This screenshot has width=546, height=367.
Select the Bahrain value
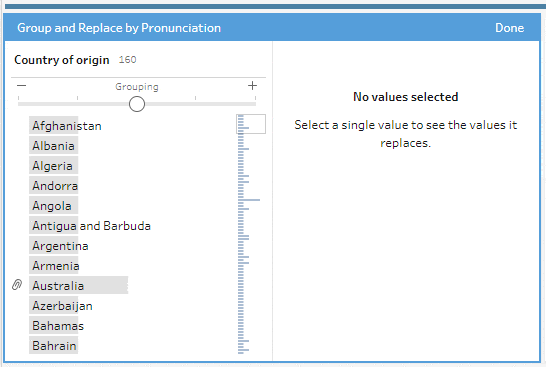(54, 346)
